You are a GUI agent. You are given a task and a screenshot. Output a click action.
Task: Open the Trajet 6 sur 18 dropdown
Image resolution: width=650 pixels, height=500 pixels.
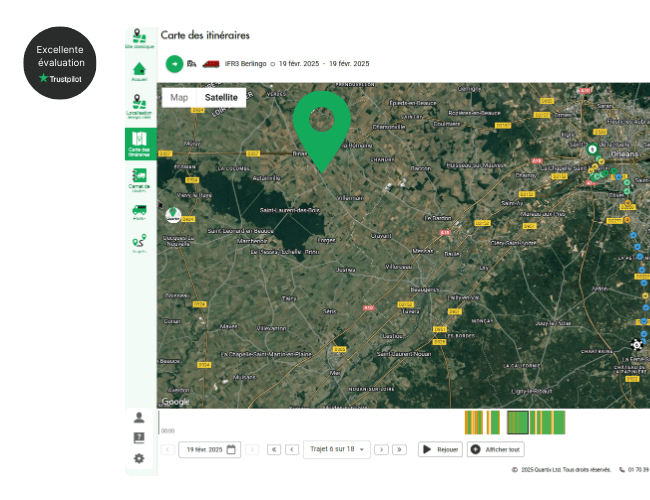337,449
